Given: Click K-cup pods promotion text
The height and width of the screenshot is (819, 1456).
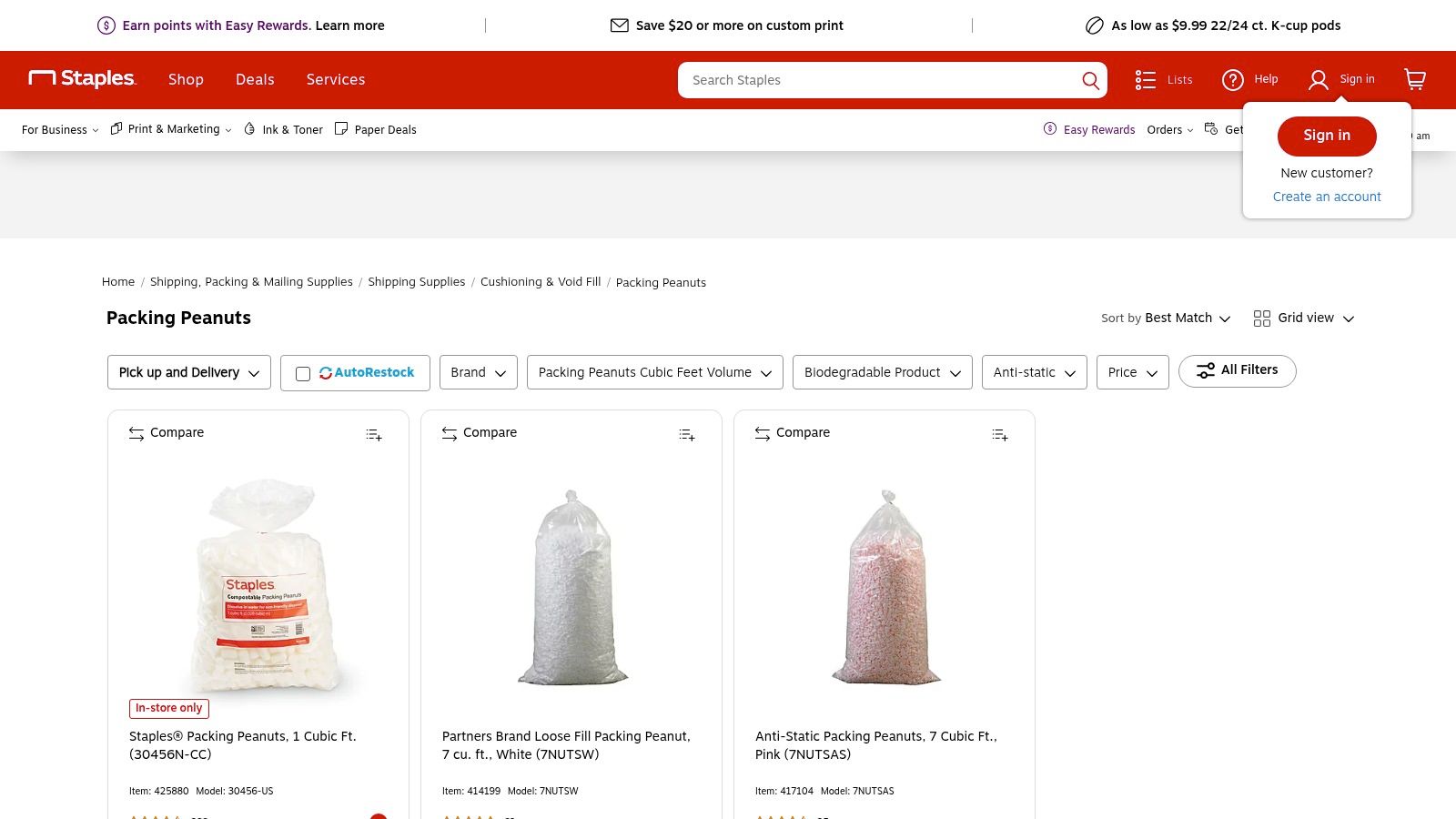Looking at the screenshot, I should [x=1226, y=25].
